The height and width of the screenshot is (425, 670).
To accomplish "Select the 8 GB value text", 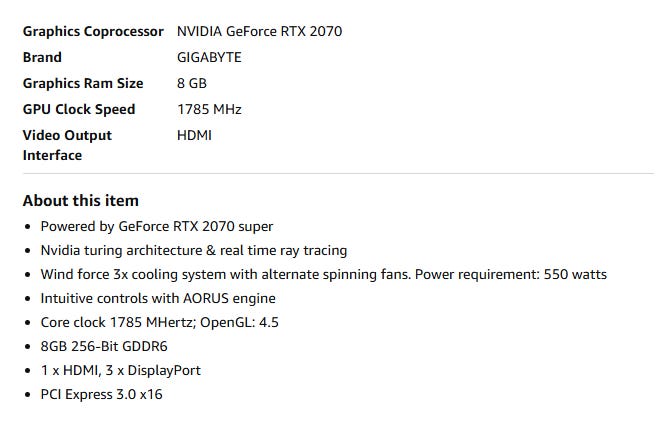I will pos(192,83).
